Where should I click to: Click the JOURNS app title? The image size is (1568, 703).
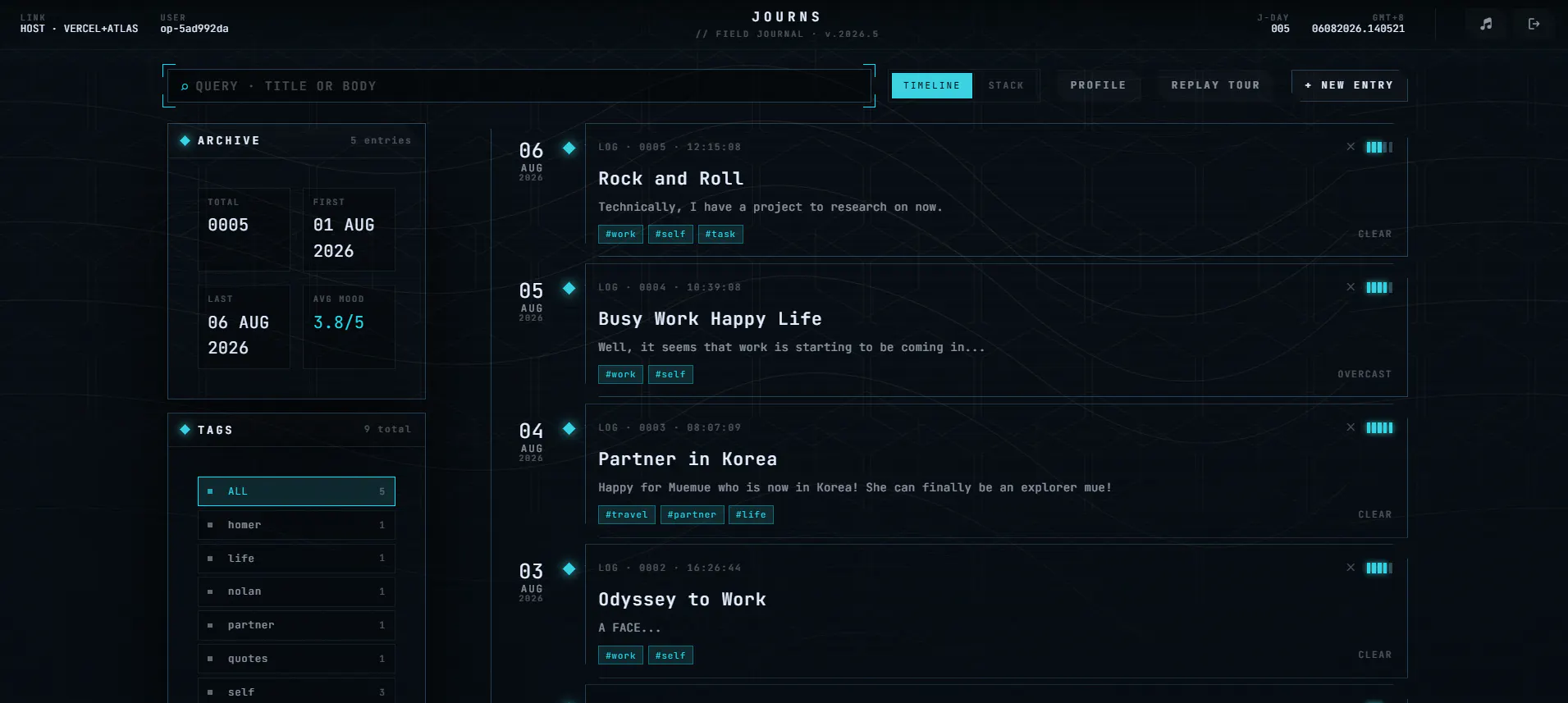787,16
